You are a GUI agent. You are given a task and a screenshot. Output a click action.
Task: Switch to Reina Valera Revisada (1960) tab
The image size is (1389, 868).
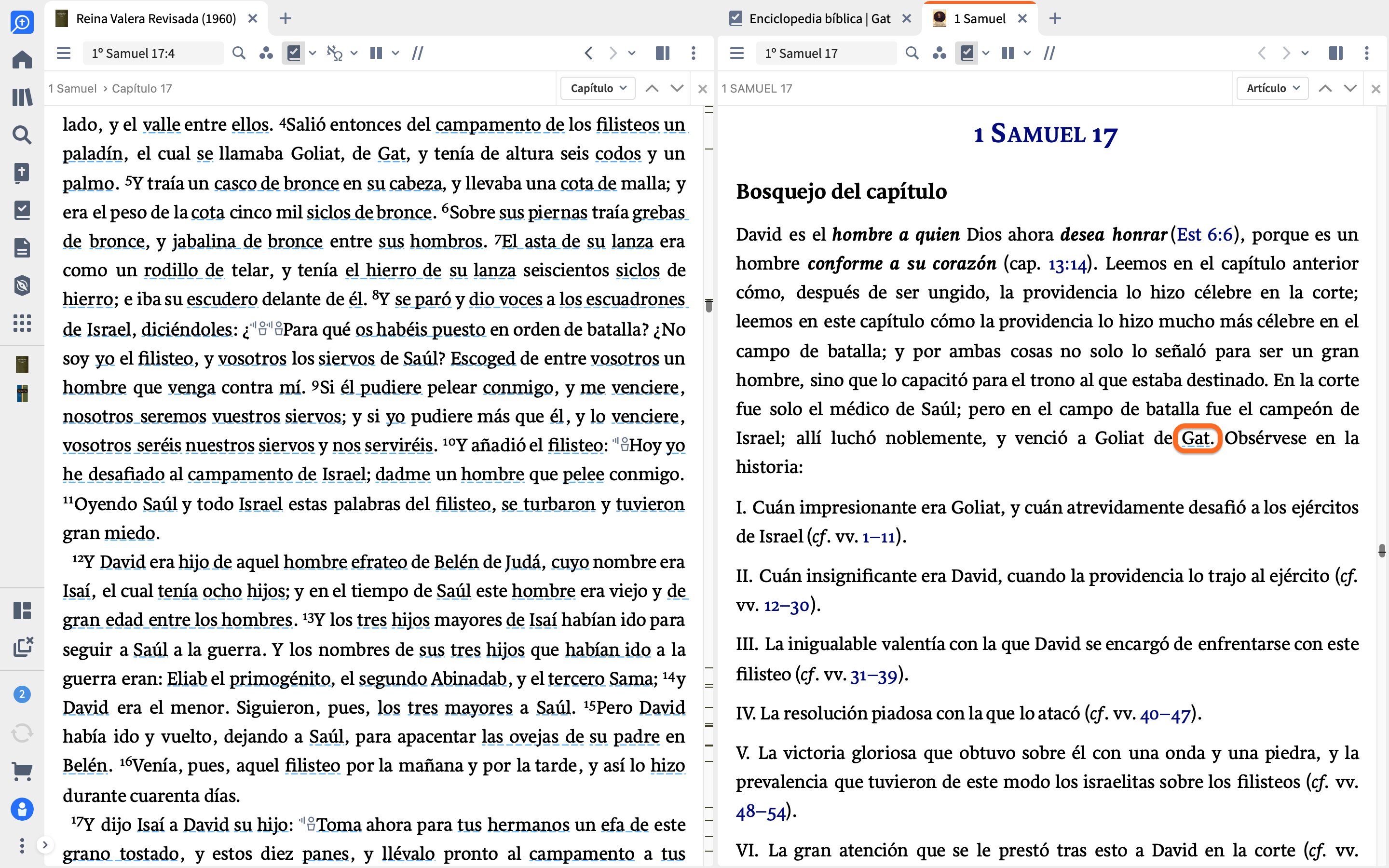point(156,18)
